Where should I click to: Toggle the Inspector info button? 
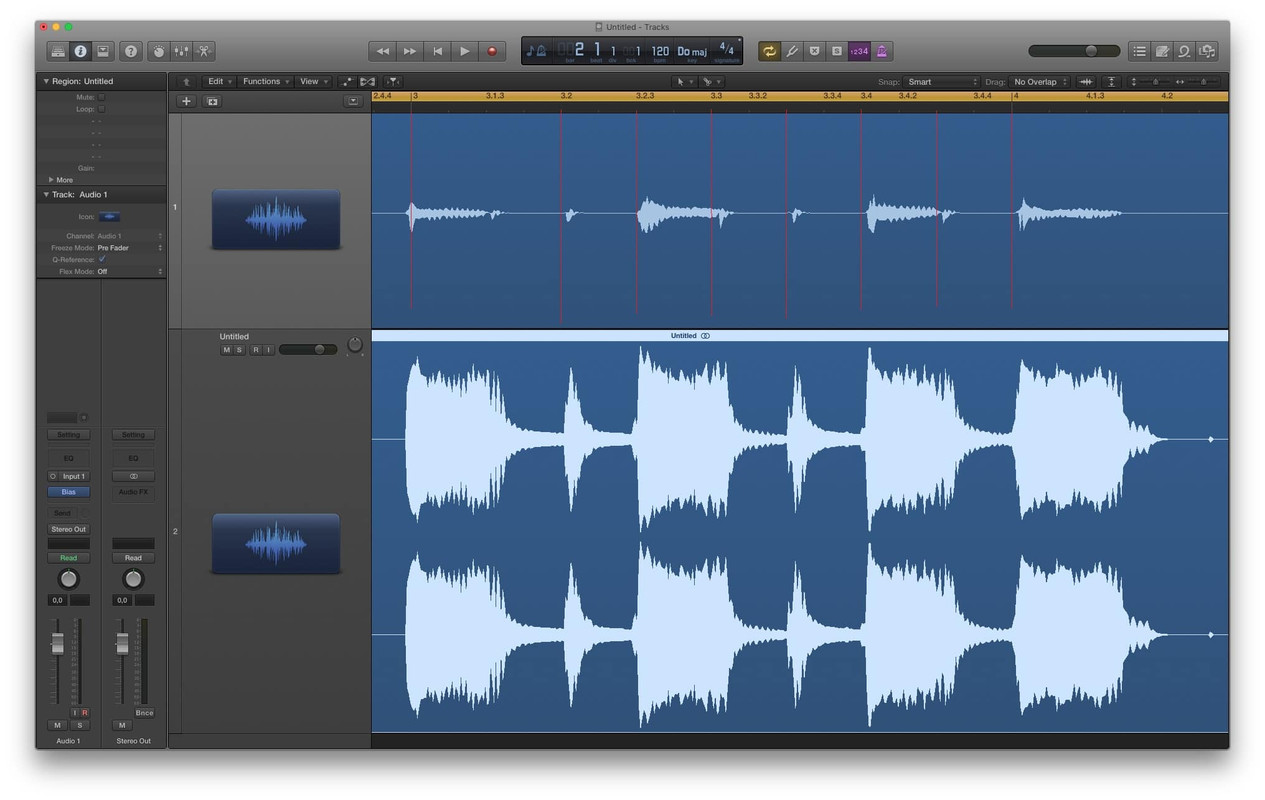[x=80, y=51]
